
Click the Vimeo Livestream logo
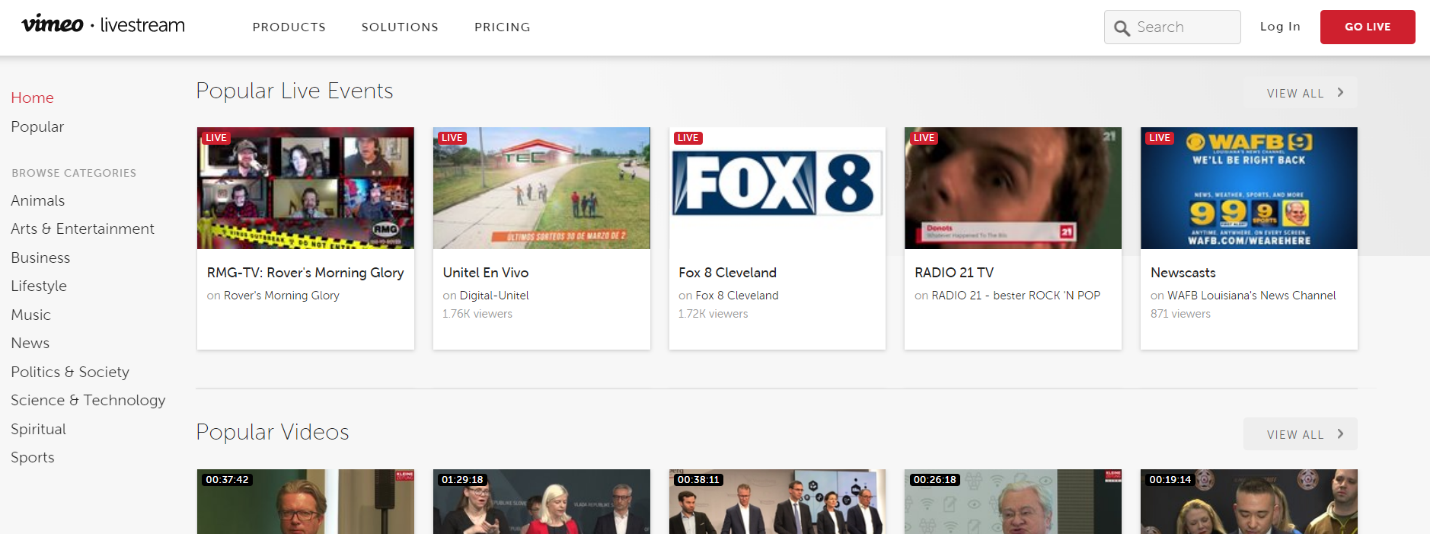tap(103, 25)
